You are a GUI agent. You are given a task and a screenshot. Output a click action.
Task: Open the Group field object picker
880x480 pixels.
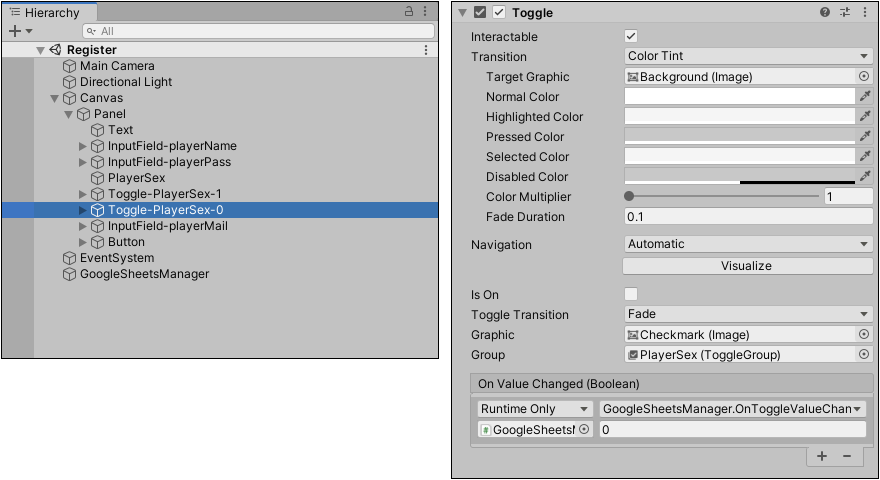(864, 355)
